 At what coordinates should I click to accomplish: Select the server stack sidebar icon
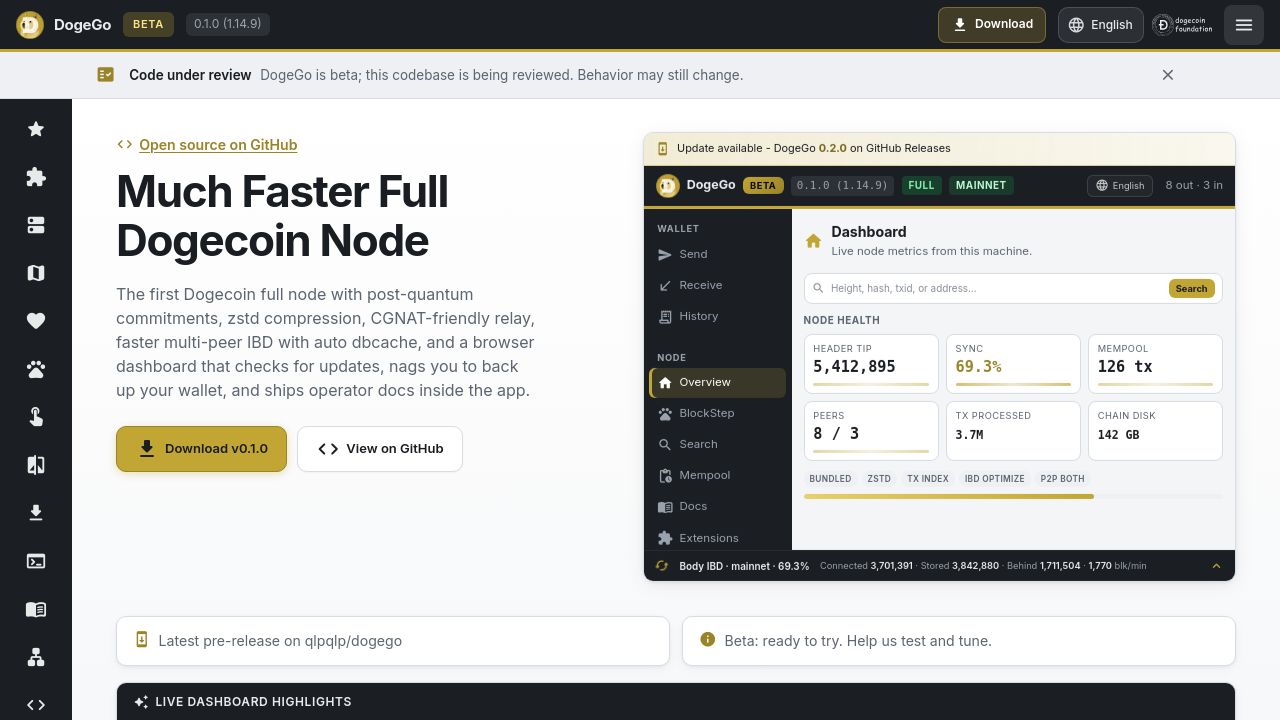tap(36, 225)
